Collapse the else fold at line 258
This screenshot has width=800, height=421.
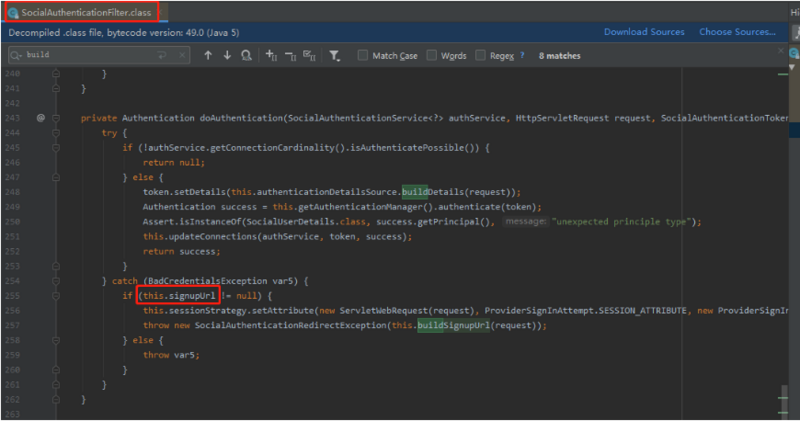[x=56, y=340]
